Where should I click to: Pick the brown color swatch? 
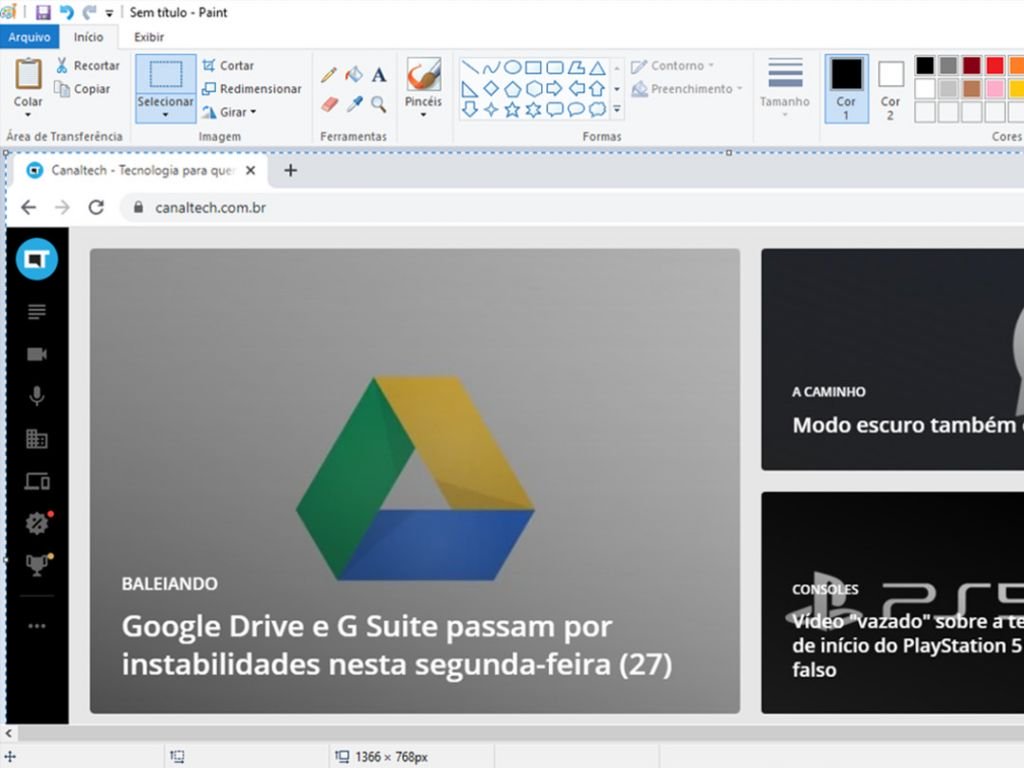click(x=972, y=88)
